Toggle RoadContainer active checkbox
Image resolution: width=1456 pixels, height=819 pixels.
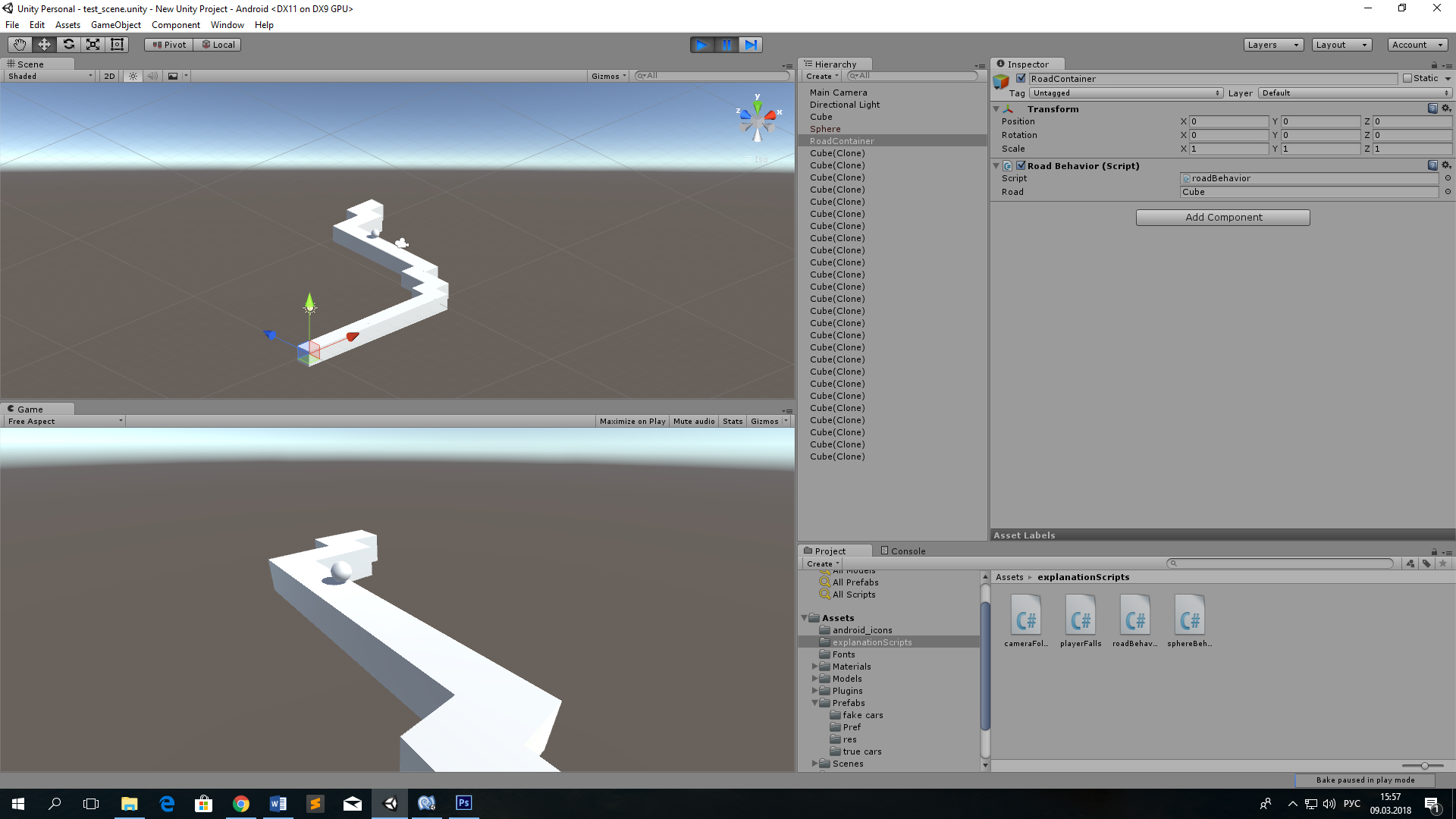click(x=1021, y=78)
